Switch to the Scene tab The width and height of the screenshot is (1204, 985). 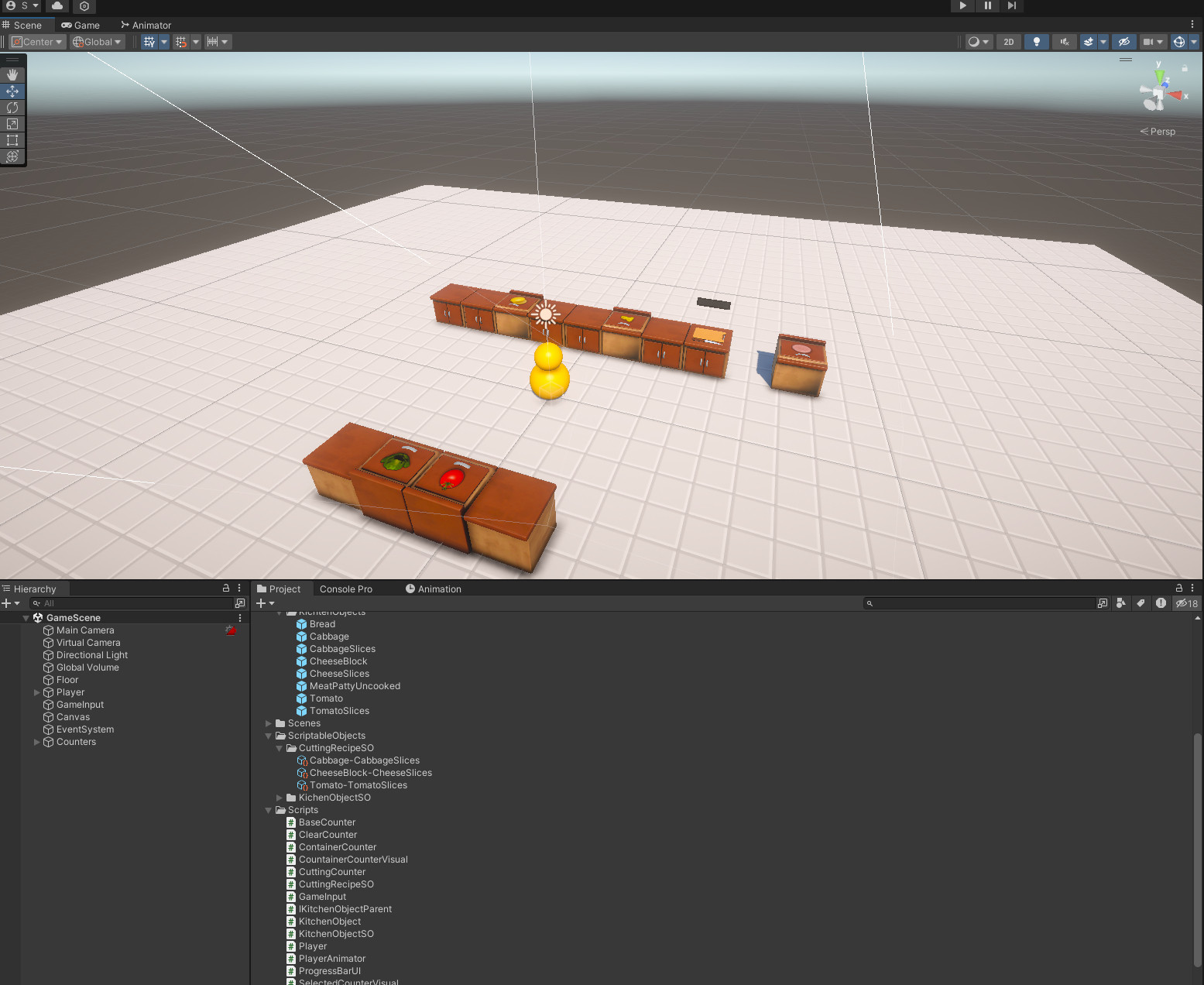pyautogui.click(x=22, y=25)
